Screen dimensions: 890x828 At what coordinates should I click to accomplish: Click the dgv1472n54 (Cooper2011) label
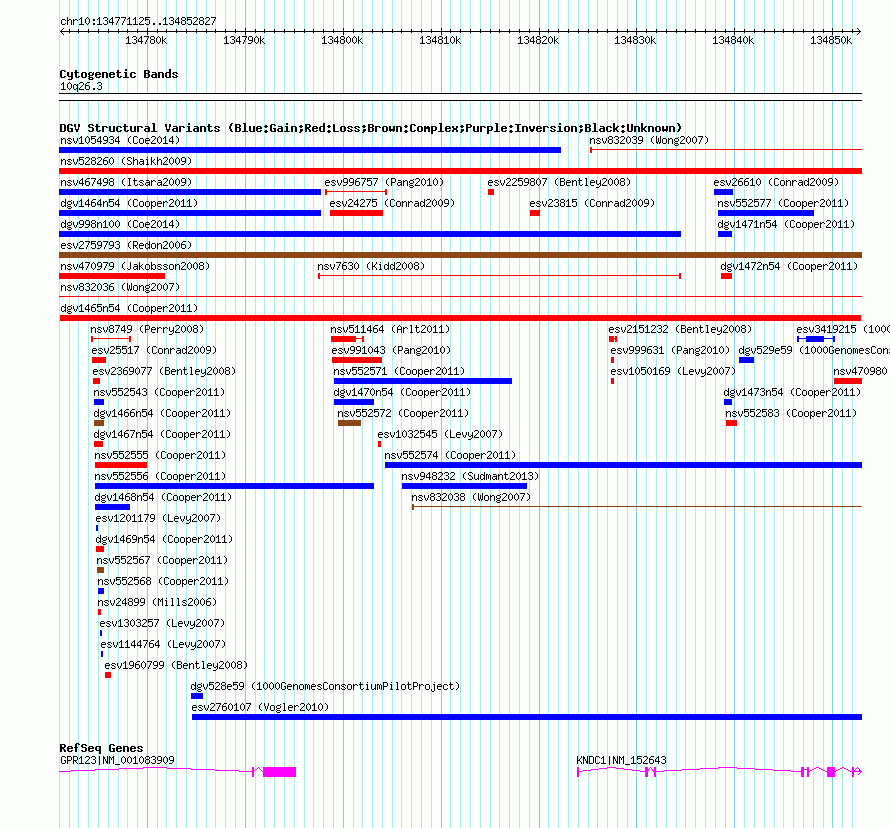789,266
